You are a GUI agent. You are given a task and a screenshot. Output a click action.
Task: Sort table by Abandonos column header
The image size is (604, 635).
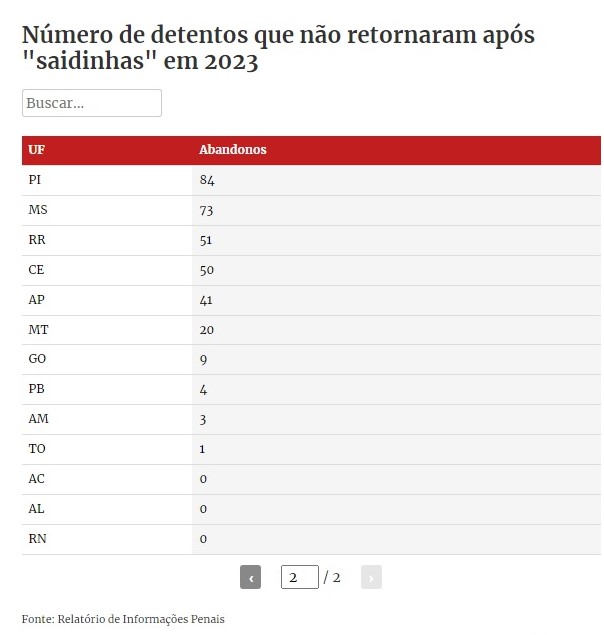(x=232, y=150)
